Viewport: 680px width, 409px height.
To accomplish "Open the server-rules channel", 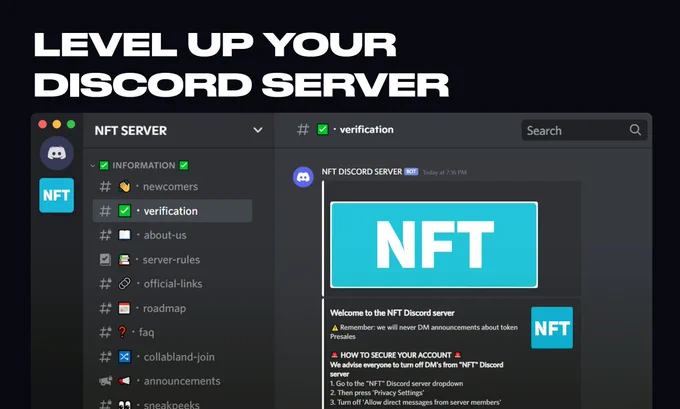I will pyautogui.click(x=172, y=259).
